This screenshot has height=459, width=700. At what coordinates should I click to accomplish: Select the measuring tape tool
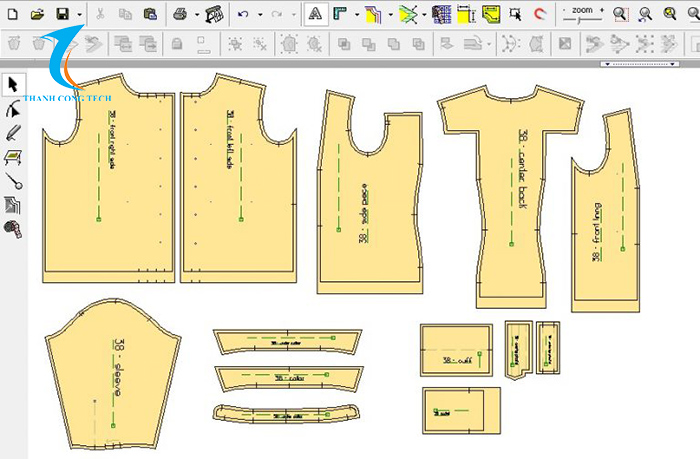pyautogui.click(x=13, y=229)
